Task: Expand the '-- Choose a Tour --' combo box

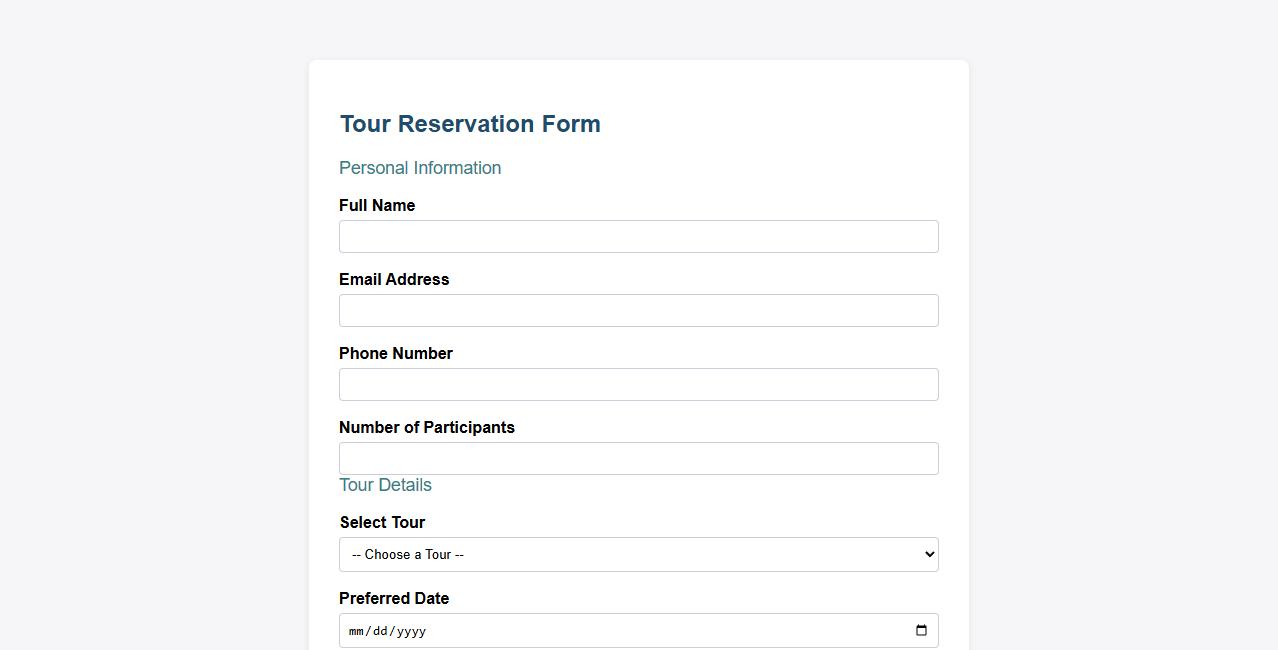Action: [x=638, y=554]
